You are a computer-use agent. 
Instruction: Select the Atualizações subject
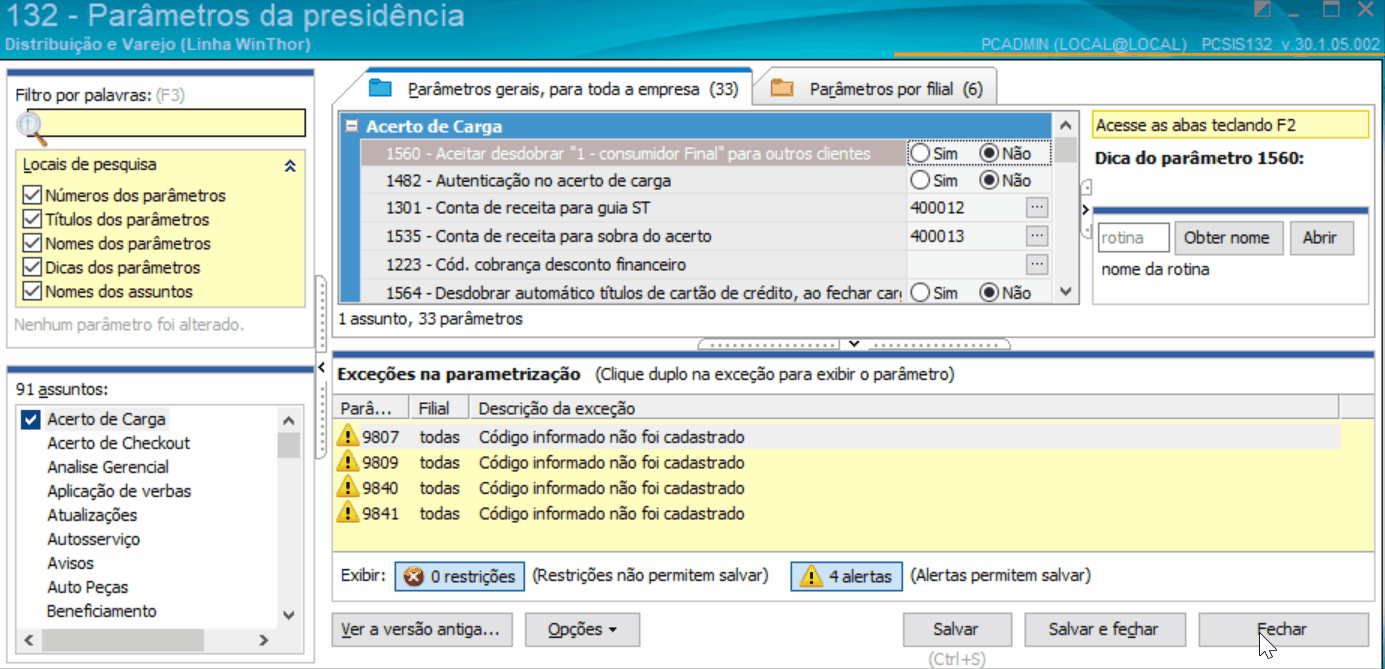coord(92,515)
